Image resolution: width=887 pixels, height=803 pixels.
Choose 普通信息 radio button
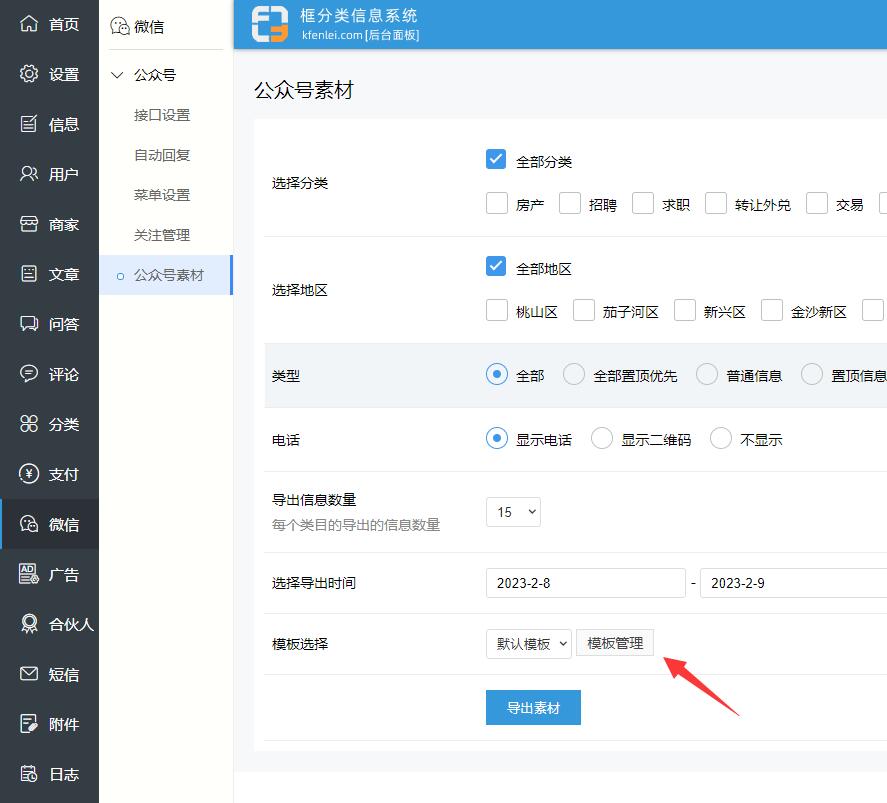tap(707, 375)
